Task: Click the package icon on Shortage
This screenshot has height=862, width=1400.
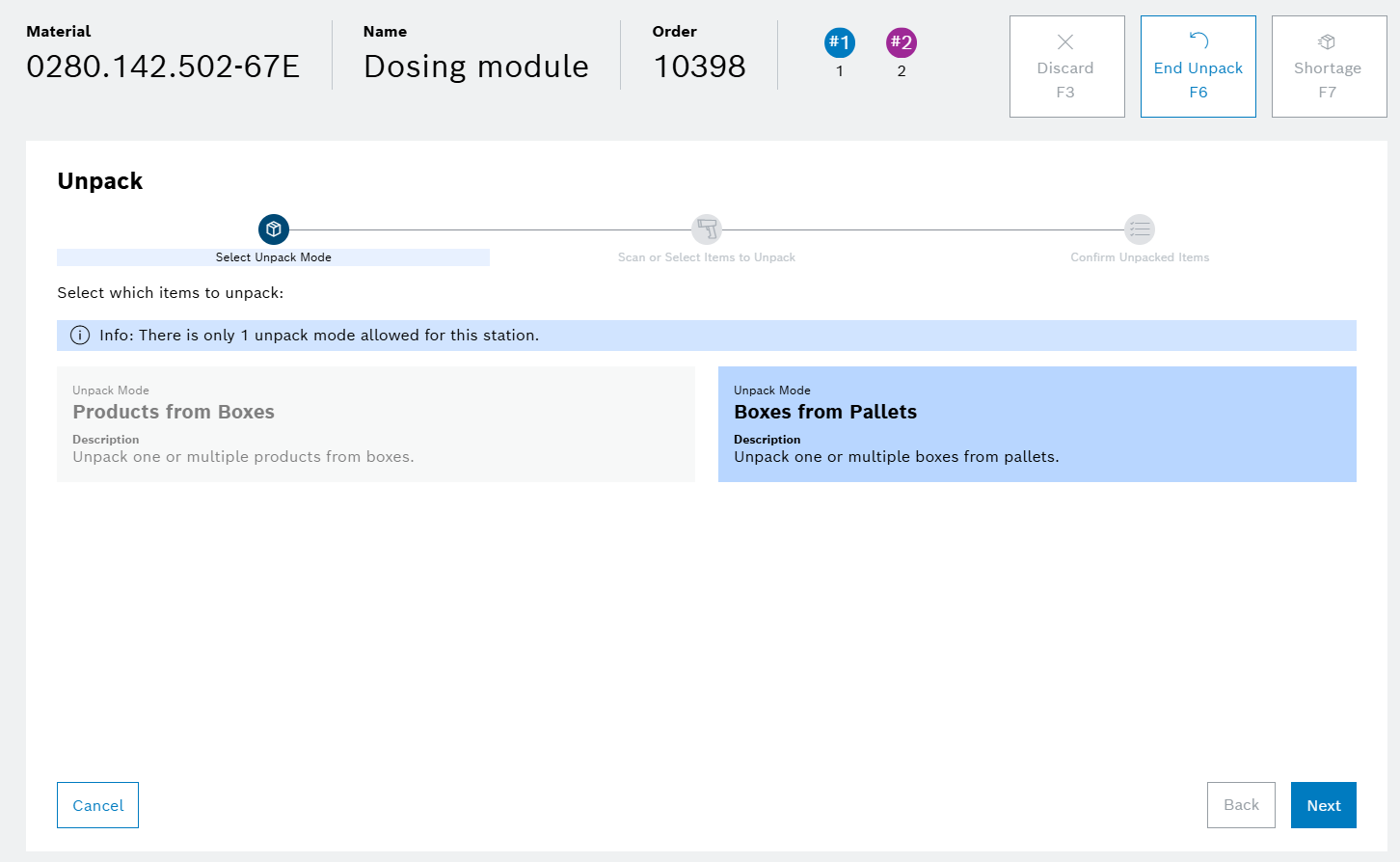Action: pyautogui.click(x=1327, y=41)
